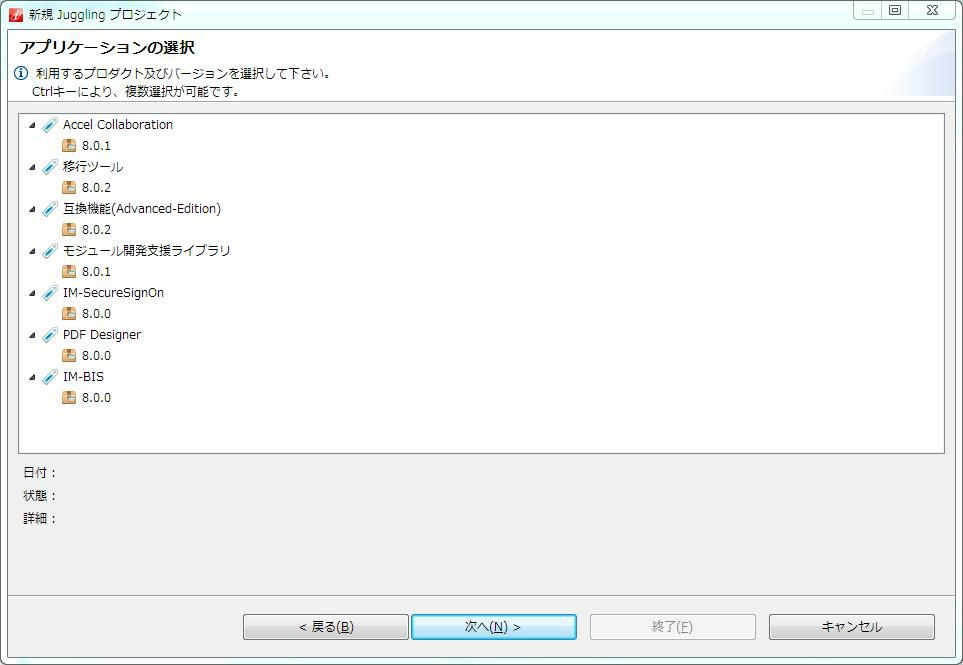Viewport: 963px width, 665px height.
Task: Click the IM-SecureSignOn product icon
Action: point(50,293)
